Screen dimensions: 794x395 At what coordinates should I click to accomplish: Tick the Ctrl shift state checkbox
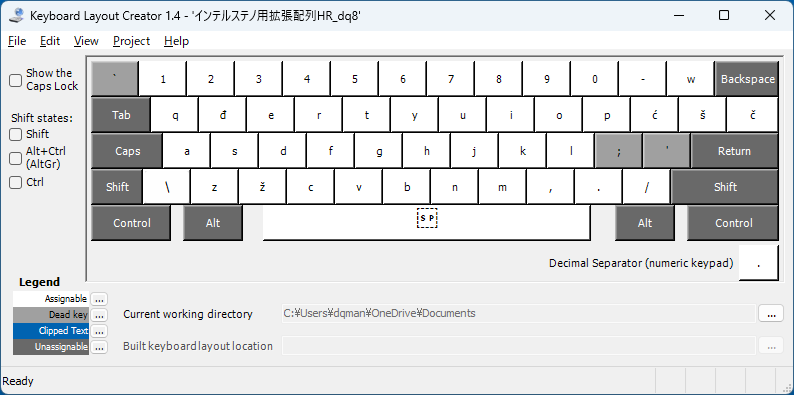tap(16, 182)
